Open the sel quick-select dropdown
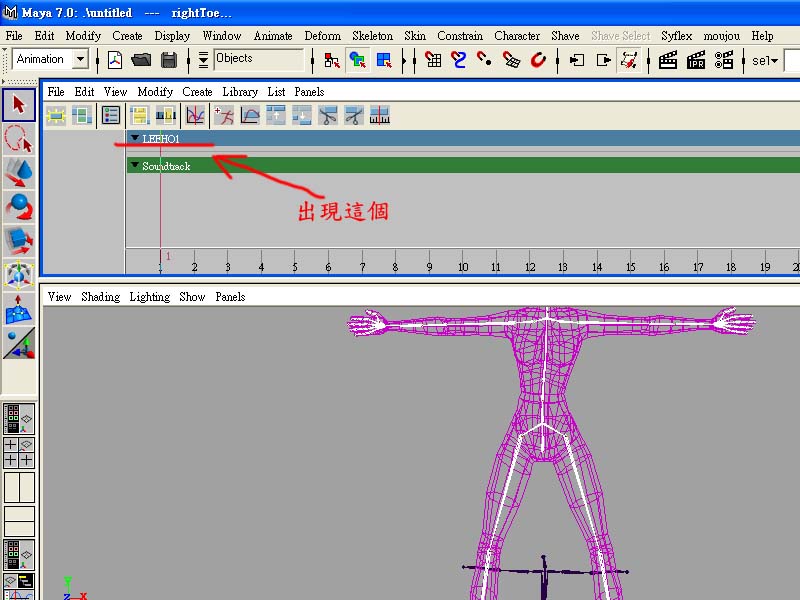This screenshot has height=600, width=800. (765, 61)
